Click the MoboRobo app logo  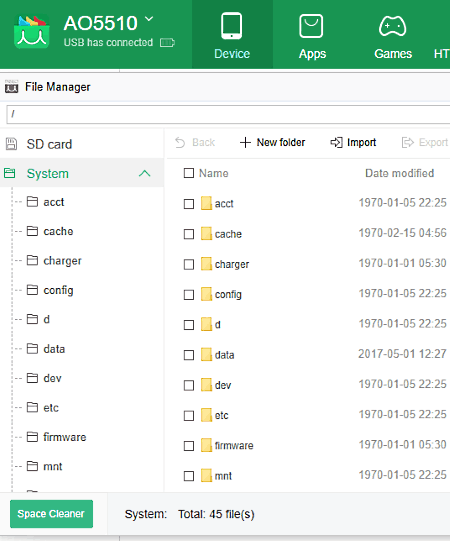click(31, 32)
